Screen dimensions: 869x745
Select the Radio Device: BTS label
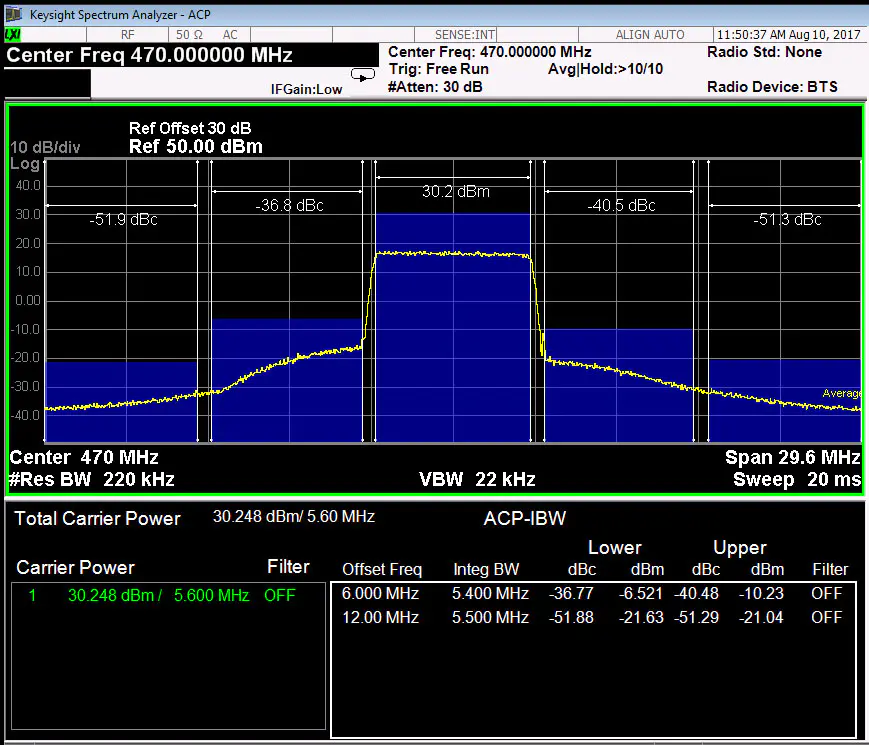coord(771,87)
